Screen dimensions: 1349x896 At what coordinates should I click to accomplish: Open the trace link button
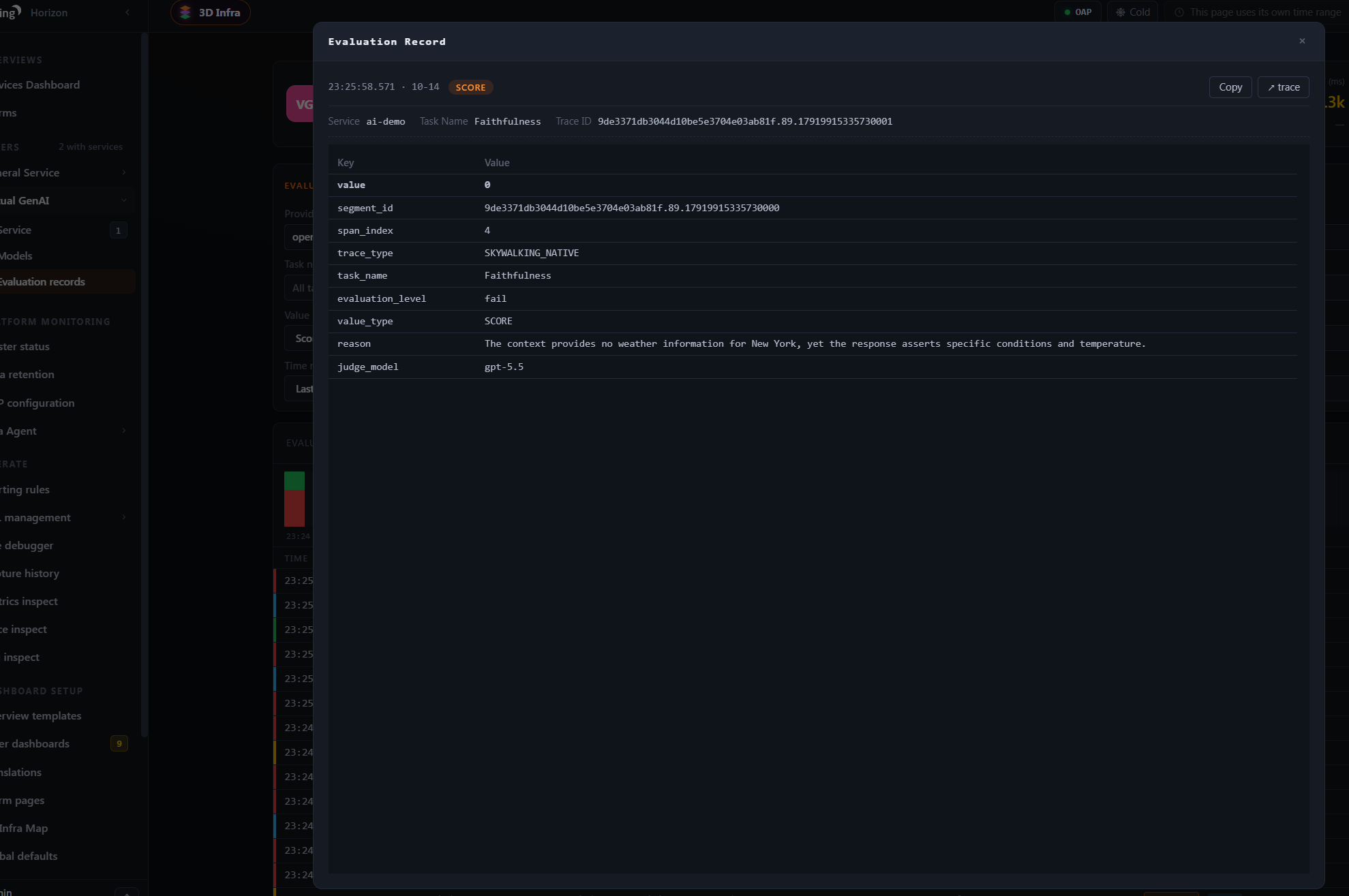tap(1283, 87)
